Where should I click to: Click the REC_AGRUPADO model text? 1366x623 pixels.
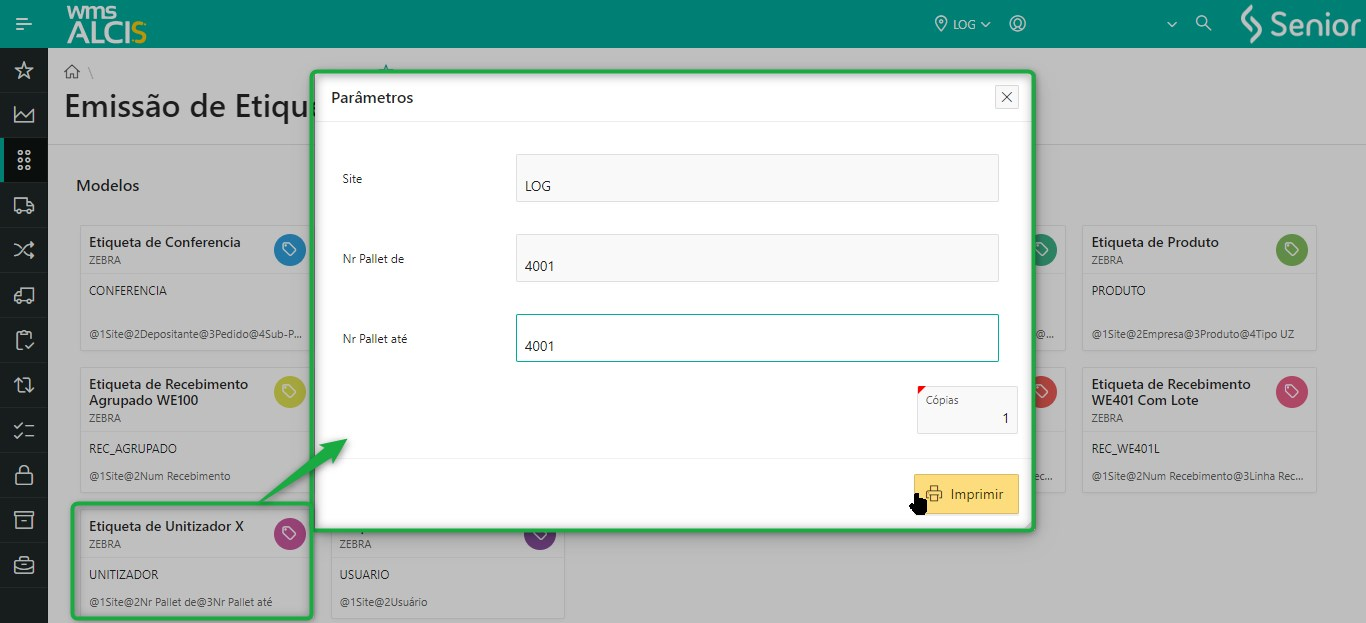pos(133,449)
